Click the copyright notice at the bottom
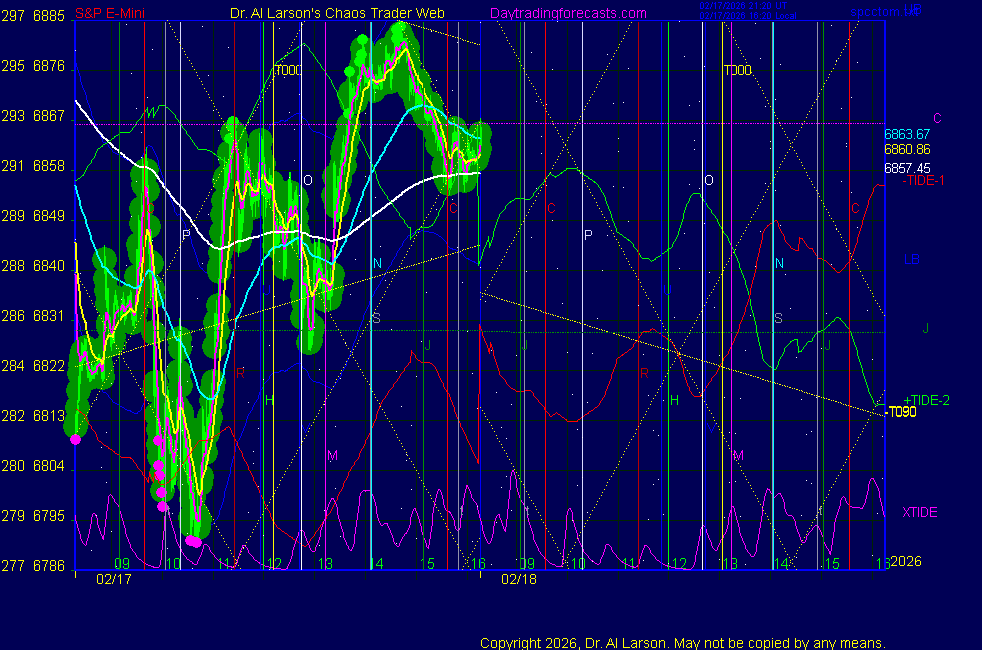The width and height of the screenshot is (982, 650). [682, 642]
